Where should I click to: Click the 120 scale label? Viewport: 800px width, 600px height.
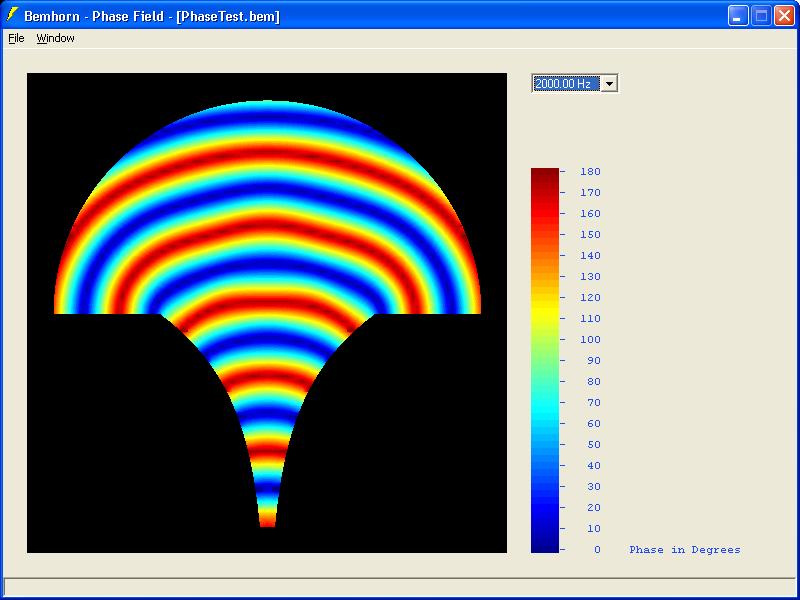click(x=590, y=297)
